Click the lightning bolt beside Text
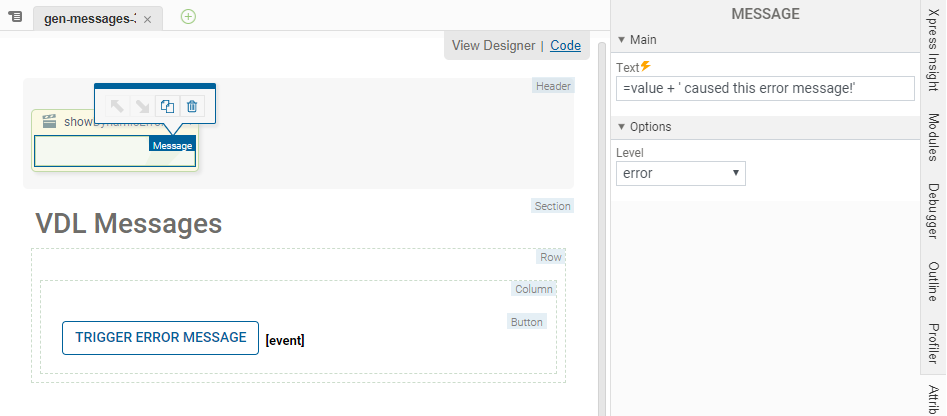The width and height of the screenshot is (947, 416). [x=645, y=66]
